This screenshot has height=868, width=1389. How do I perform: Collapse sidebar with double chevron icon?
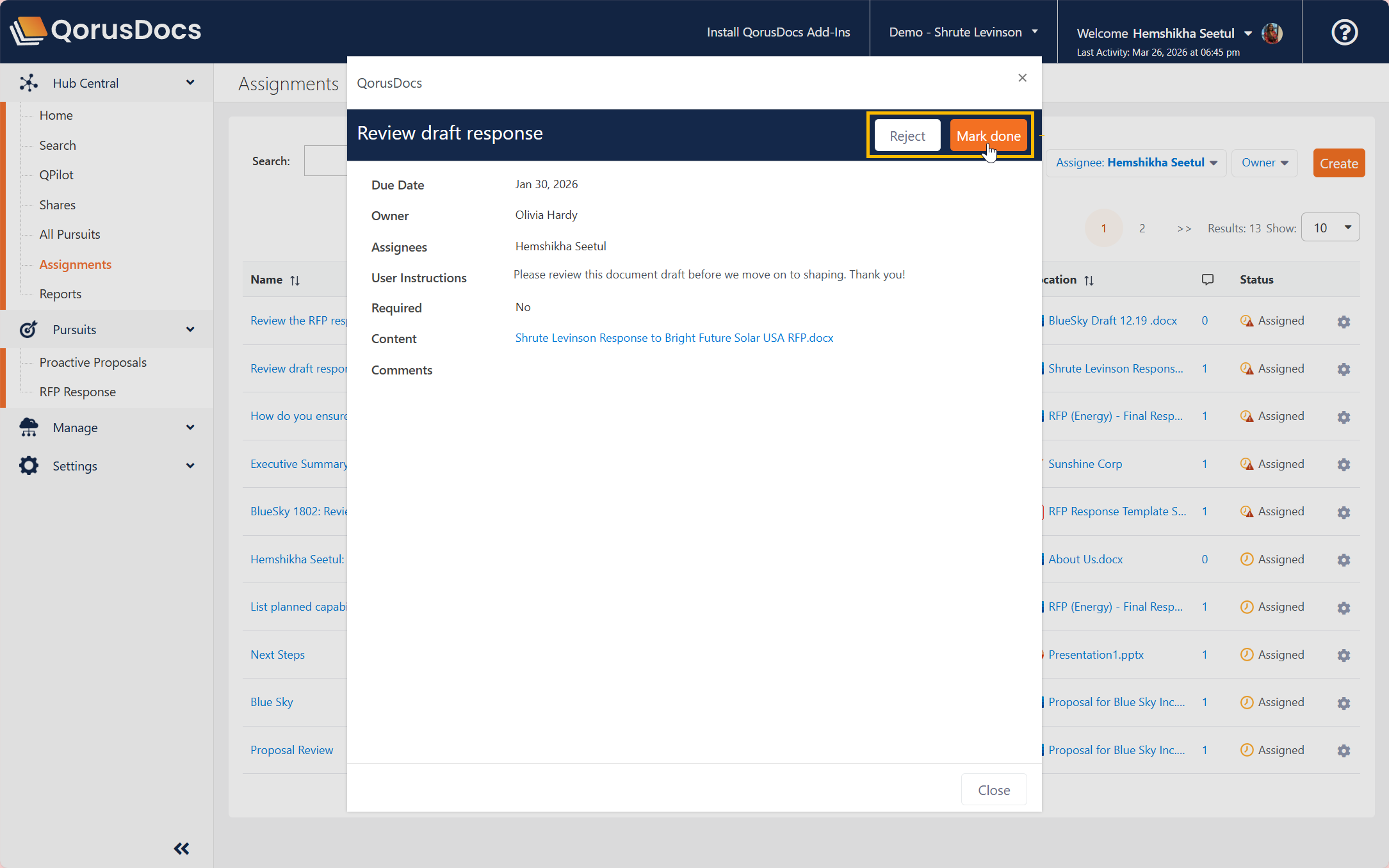tap(181, 849)
